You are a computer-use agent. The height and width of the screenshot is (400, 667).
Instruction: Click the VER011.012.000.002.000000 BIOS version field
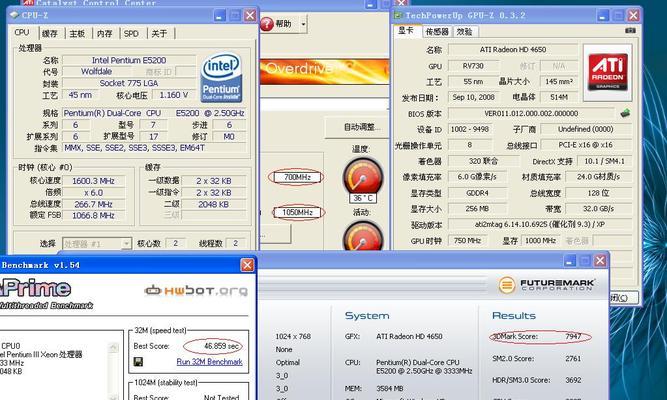pos(531,114)
